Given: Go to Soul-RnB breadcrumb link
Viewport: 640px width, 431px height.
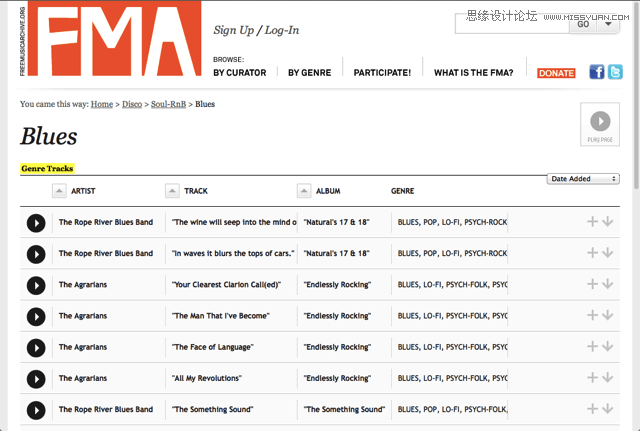Looking at the screenshot, I should (168, 104).
